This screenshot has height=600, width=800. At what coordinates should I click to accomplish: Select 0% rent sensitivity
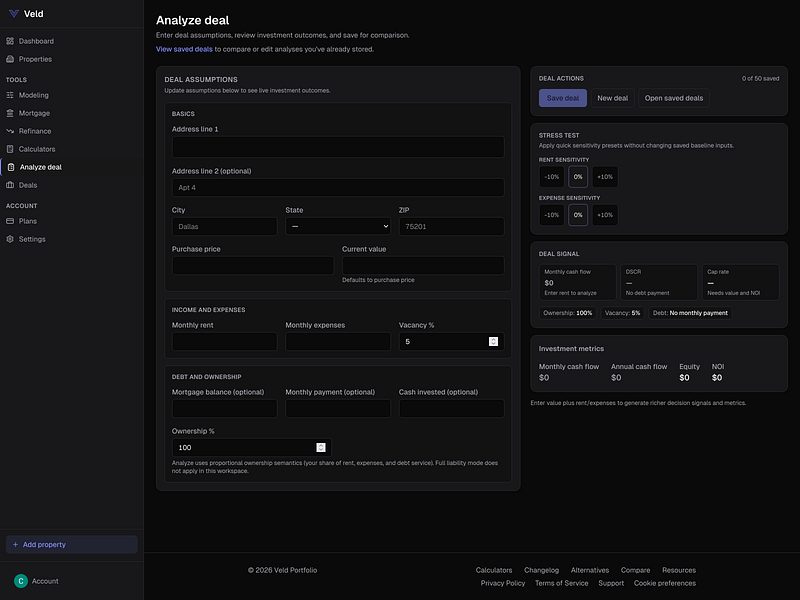click(x=578, y=177)
